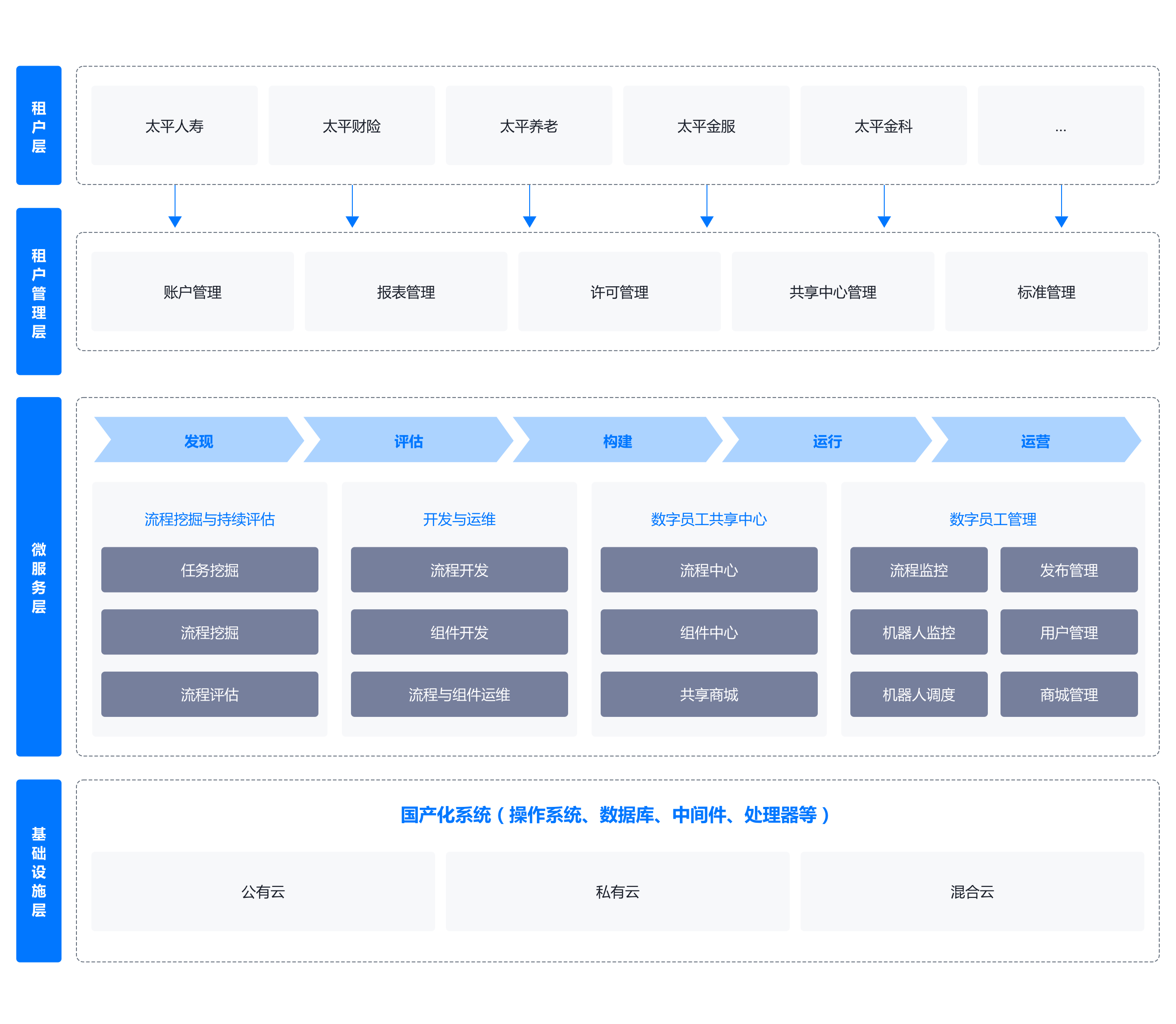Open the 流程开发 block
Image resolution: width=1176 pixels, height=1024 pixels.
(x=460, y=570)
